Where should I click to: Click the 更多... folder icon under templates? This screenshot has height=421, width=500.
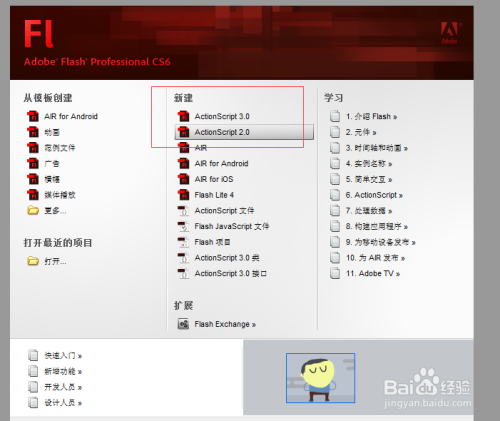[33, 210]
